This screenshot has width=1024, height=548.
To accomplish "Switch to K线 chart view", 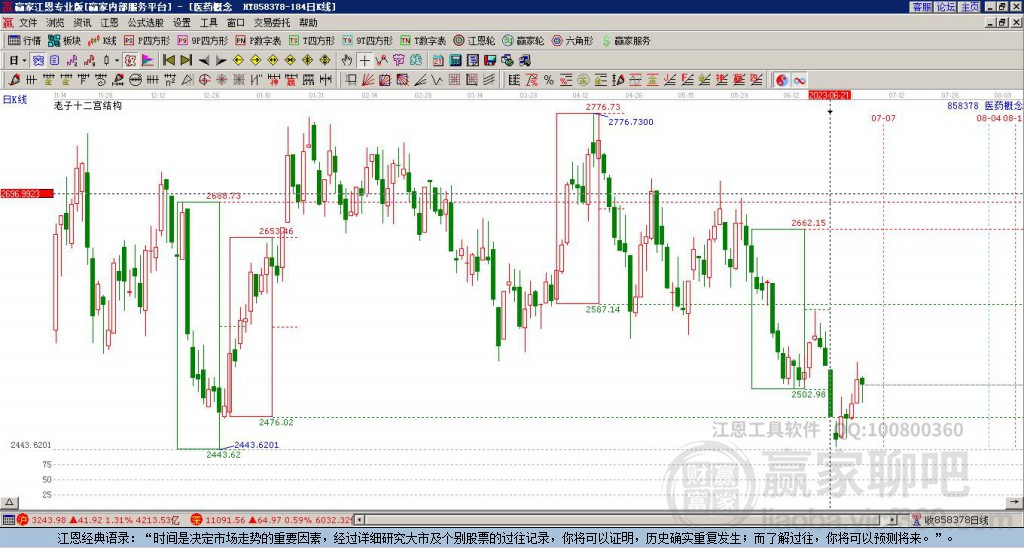I will pyautogui.click(x=102, y=40).
